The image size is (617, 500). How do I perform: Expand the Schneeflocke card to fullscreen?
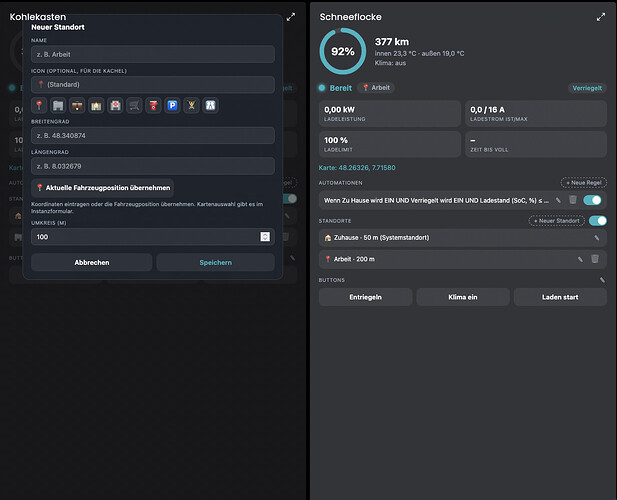pyautogui.click(x=600, y=17)
